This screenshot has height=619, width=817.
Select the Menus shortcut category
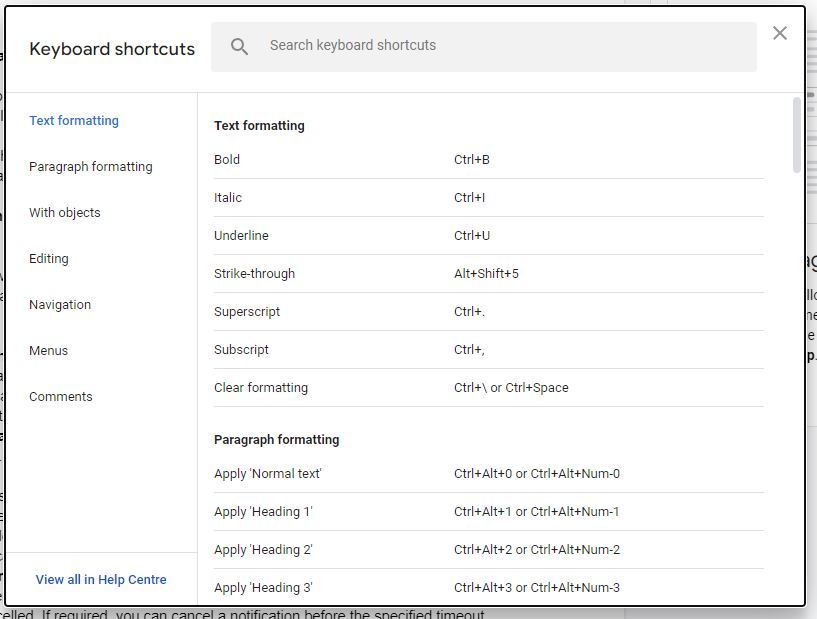(x=48, y=350)
